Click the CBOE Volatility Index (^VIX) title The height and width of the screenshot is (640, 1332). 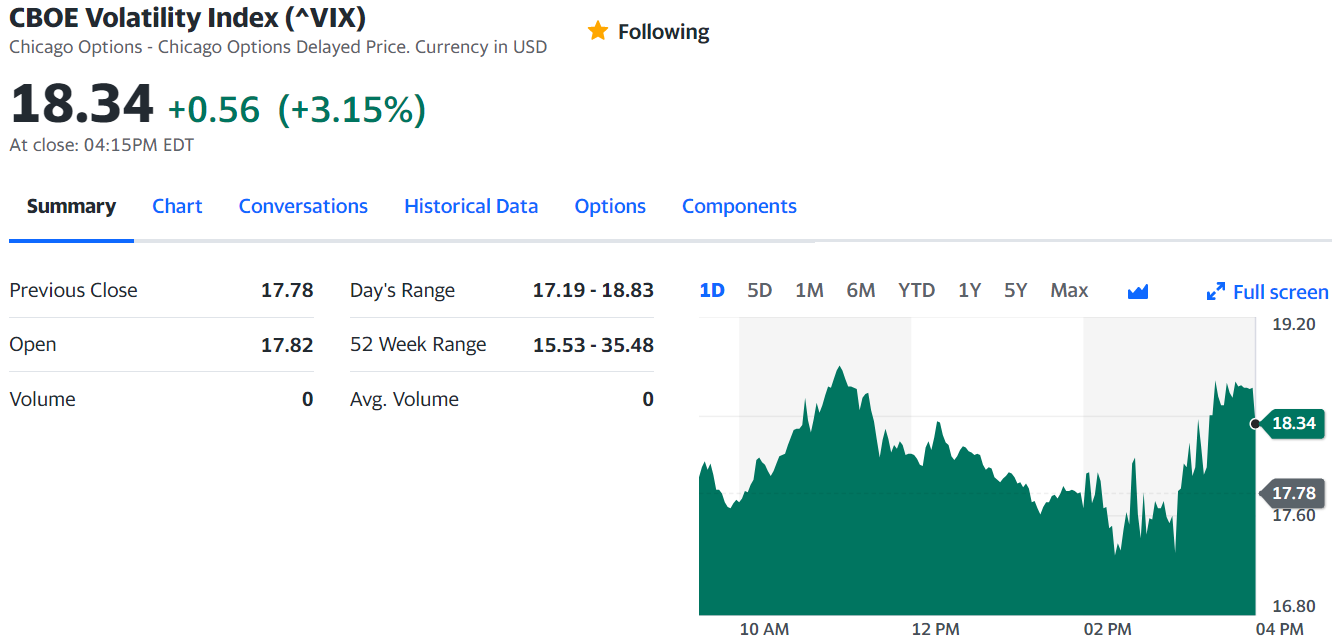187,17
